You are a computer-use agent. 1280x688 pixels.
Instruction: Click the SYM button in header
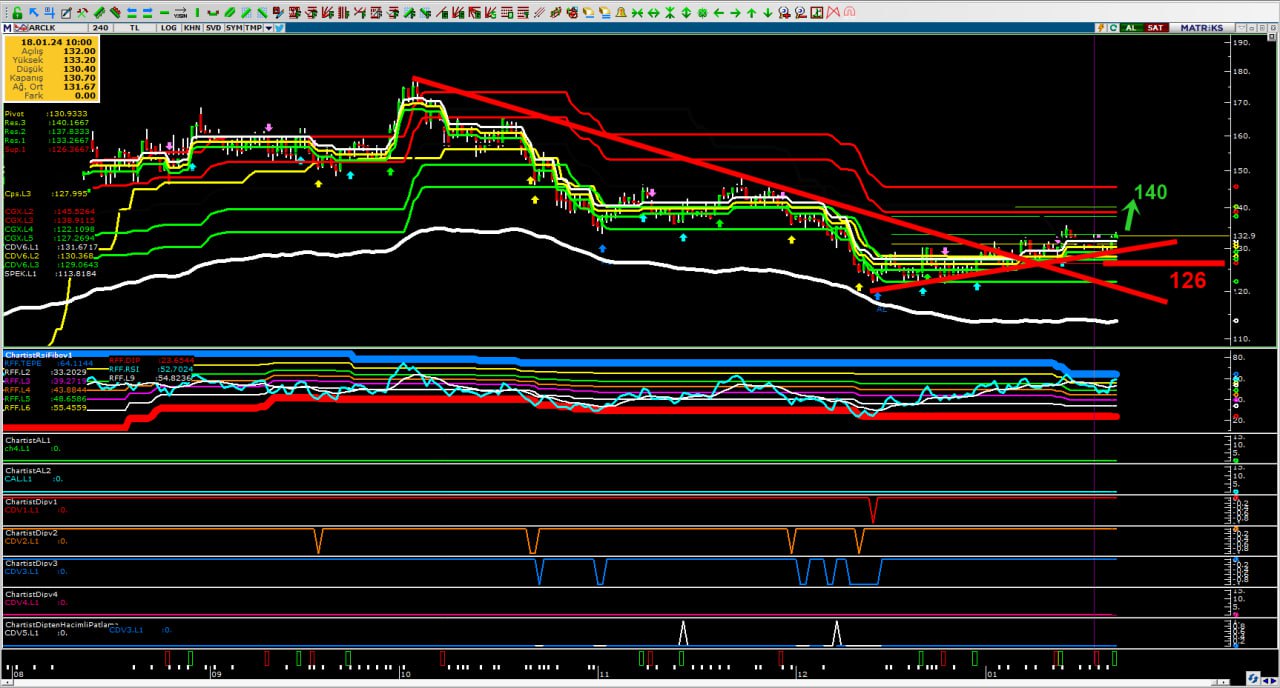point(234,28)
